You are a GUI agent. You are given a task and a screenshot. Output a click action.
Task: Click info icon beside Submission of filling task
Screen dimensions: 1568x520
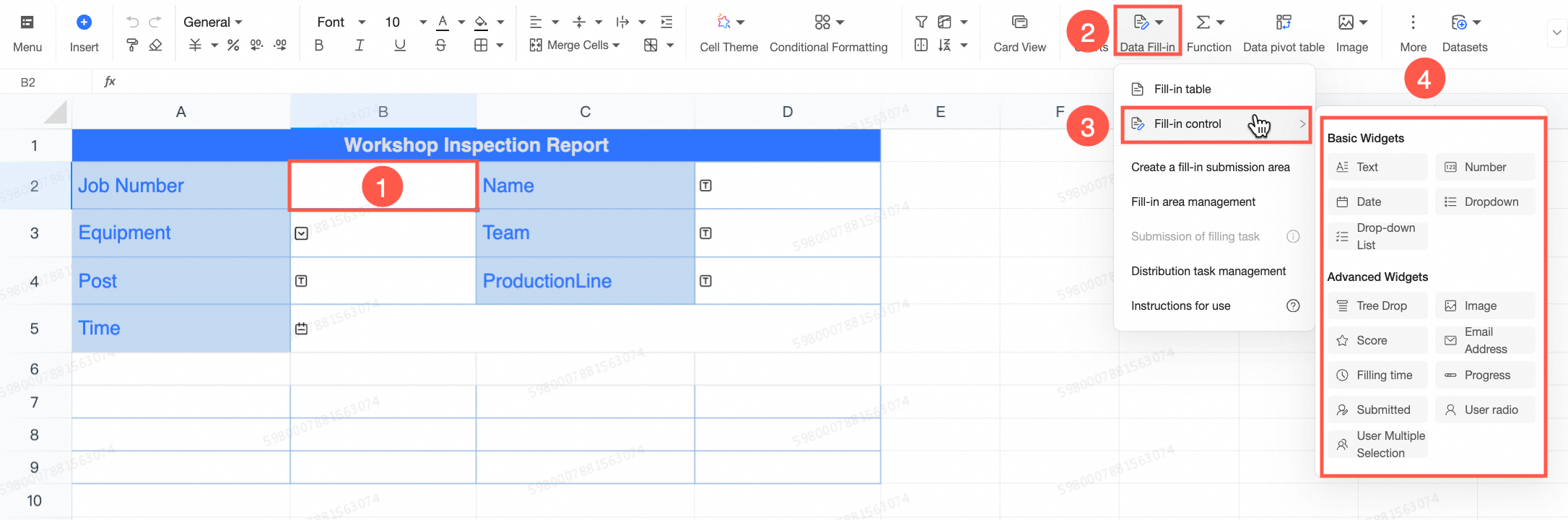(x=1293, y=236)
